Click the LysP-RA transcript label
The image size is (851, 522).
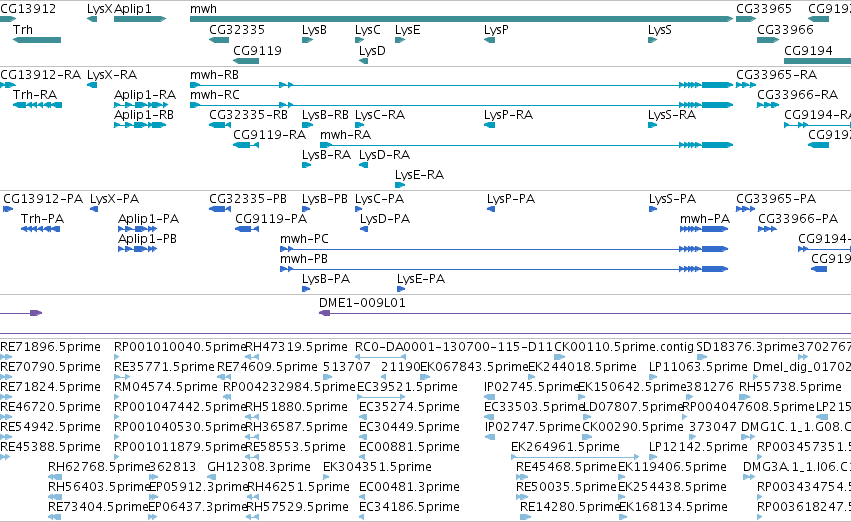(x=509, y=114)
